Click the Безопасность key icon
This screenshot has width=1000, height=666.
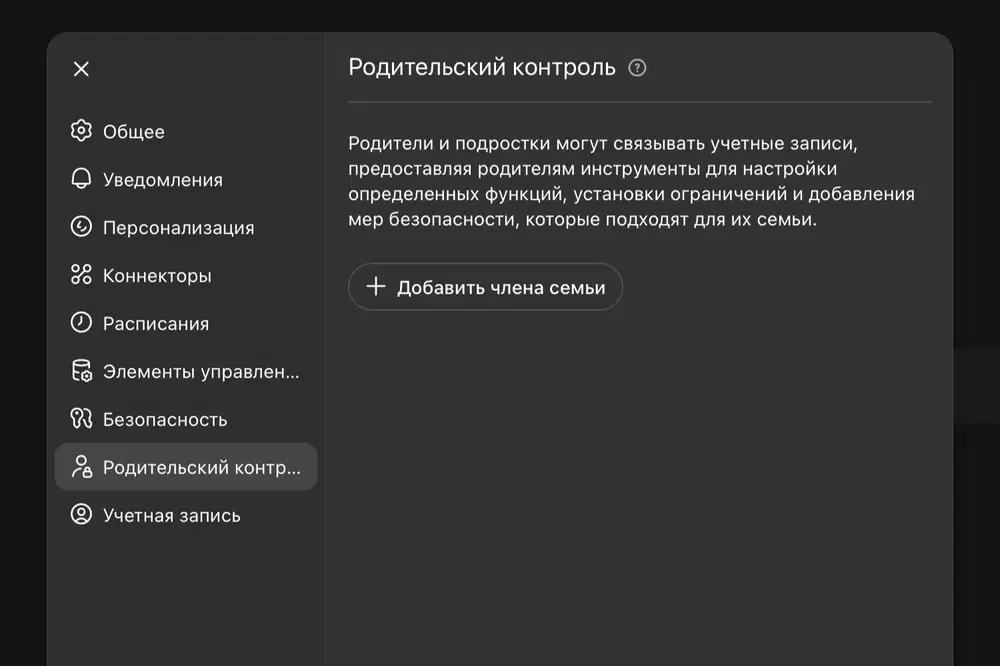pyautogui.click(x=81, y=419)
